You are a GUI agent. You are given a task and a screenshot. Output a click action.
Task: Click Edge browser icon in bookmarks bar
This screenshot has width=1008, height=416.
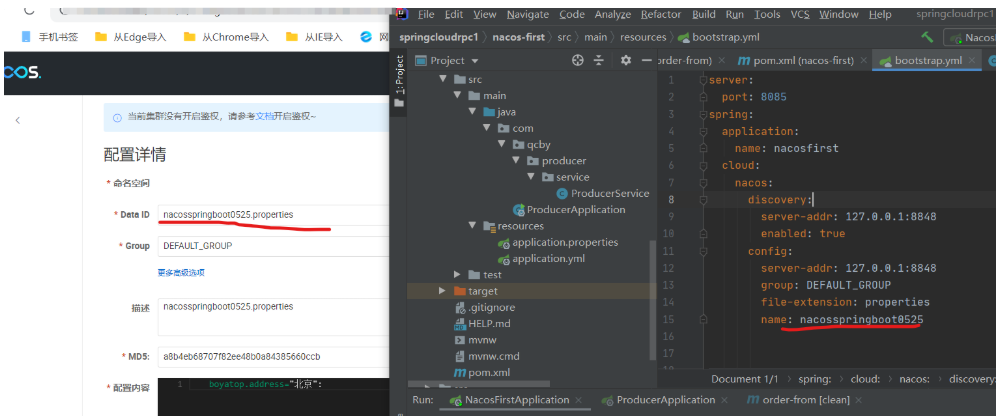[366, 37]
